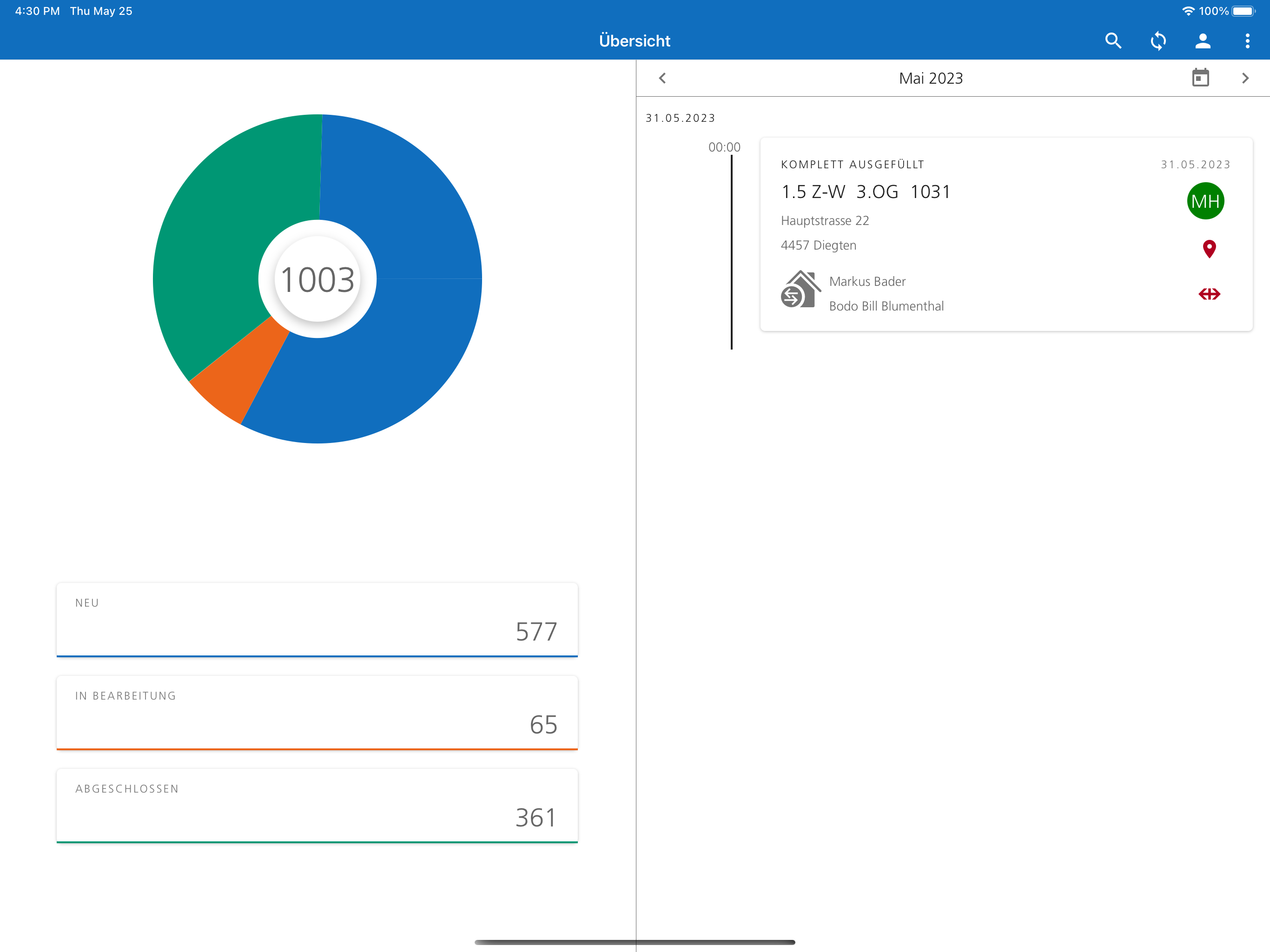Image resolution: width=1270 pixels, height=952 pixels.
Task: Open the calendar date picker icon
Action: [x=1200, y=78]
